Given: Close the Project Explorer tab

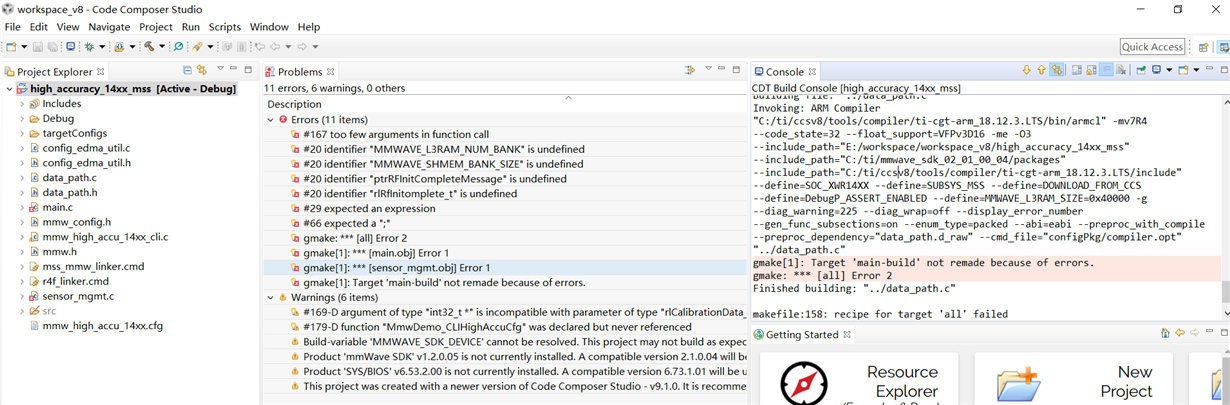Looking at the screenshot, I should pyautogui.click(x=100, y=72).
